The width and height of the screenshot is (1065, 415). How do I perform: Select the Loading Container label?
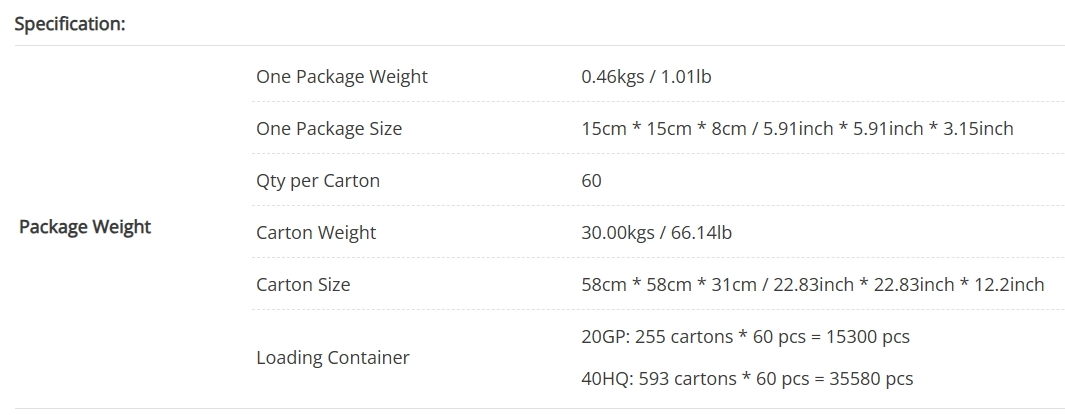(x=332, y=357)
